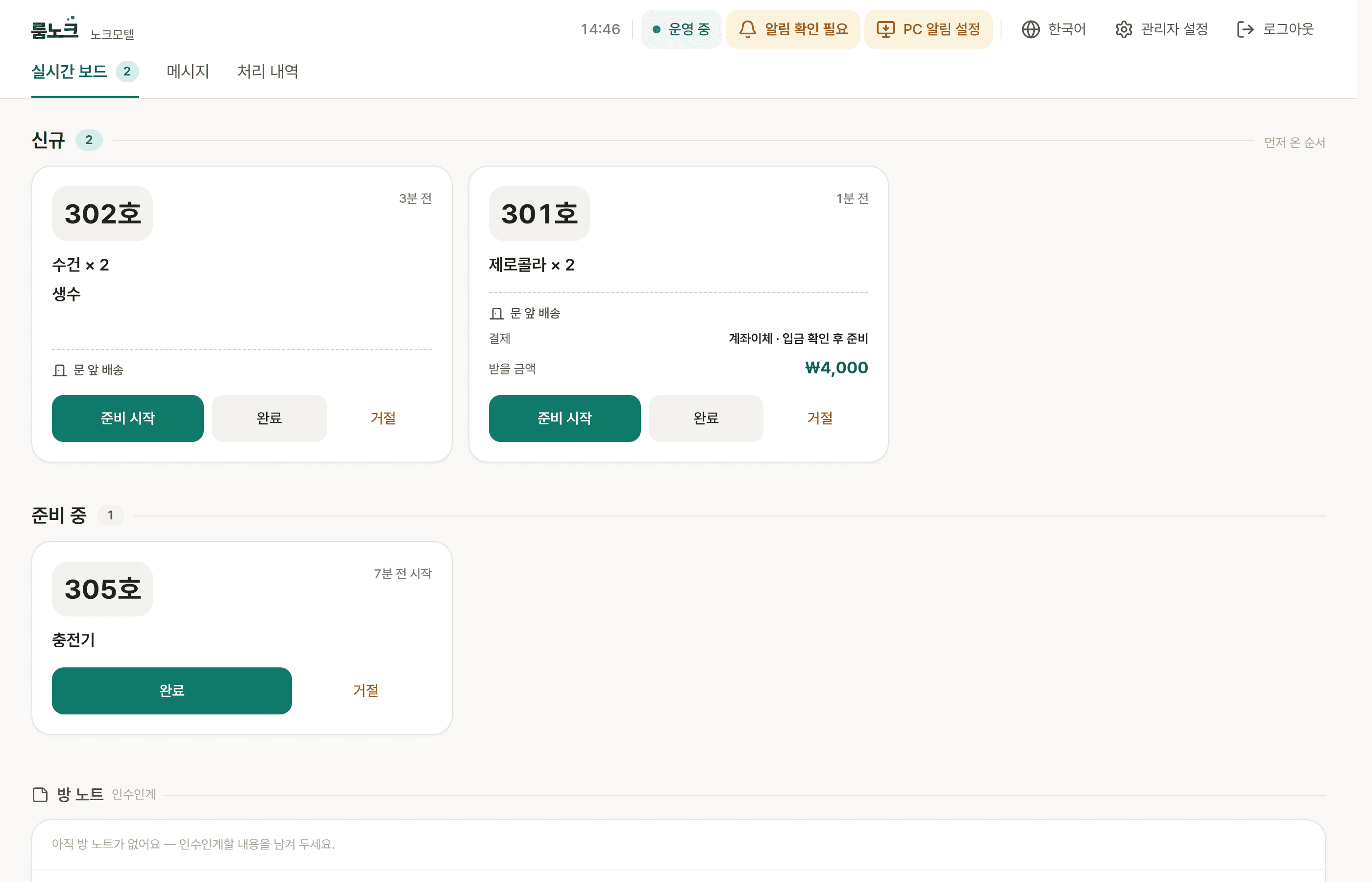
Task: Click the door icon on 302호 card
Action: 60,370
